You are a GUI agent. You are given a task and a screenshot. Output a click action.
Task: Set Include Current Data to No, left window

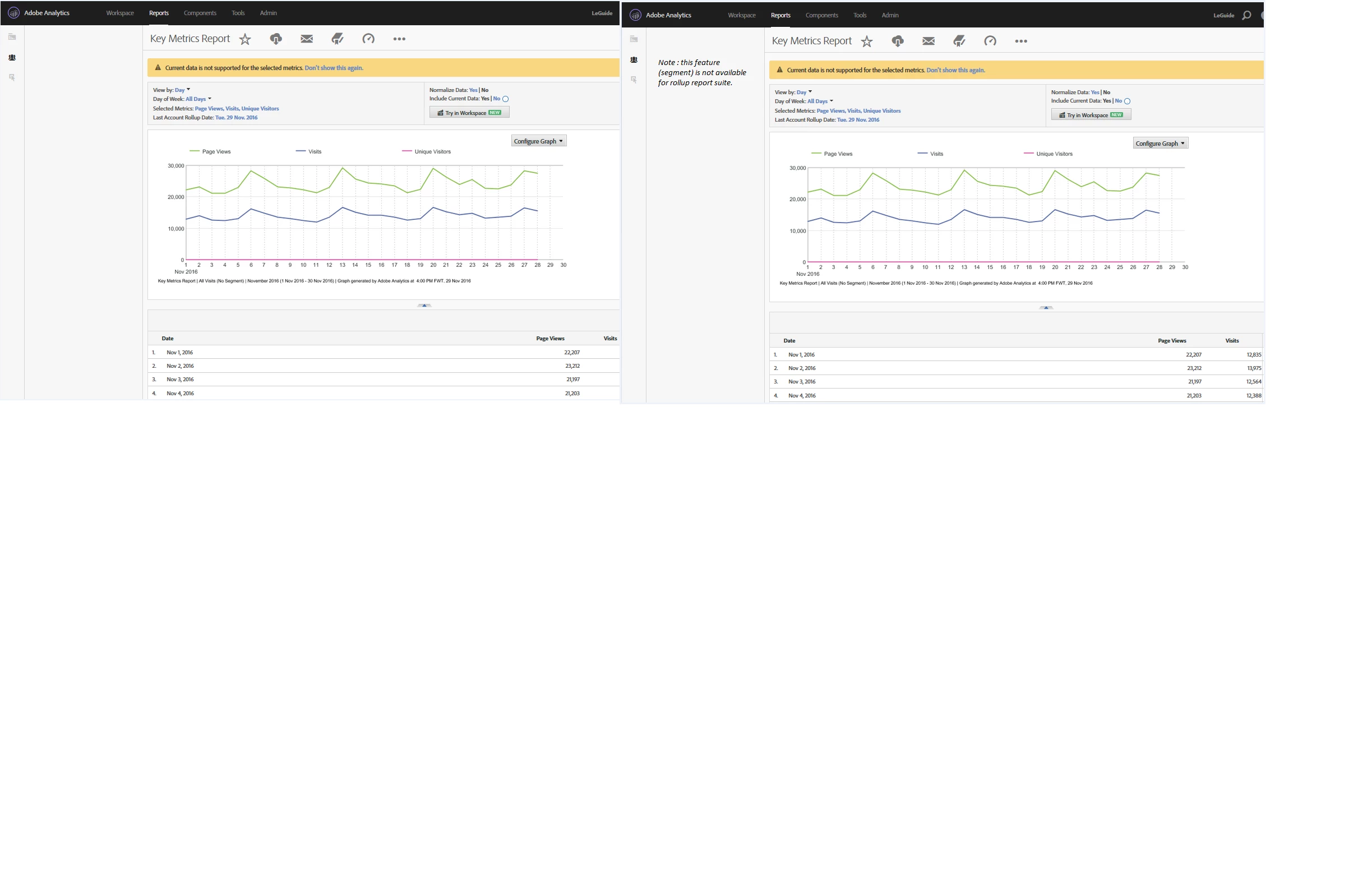(x=496, y=99)
